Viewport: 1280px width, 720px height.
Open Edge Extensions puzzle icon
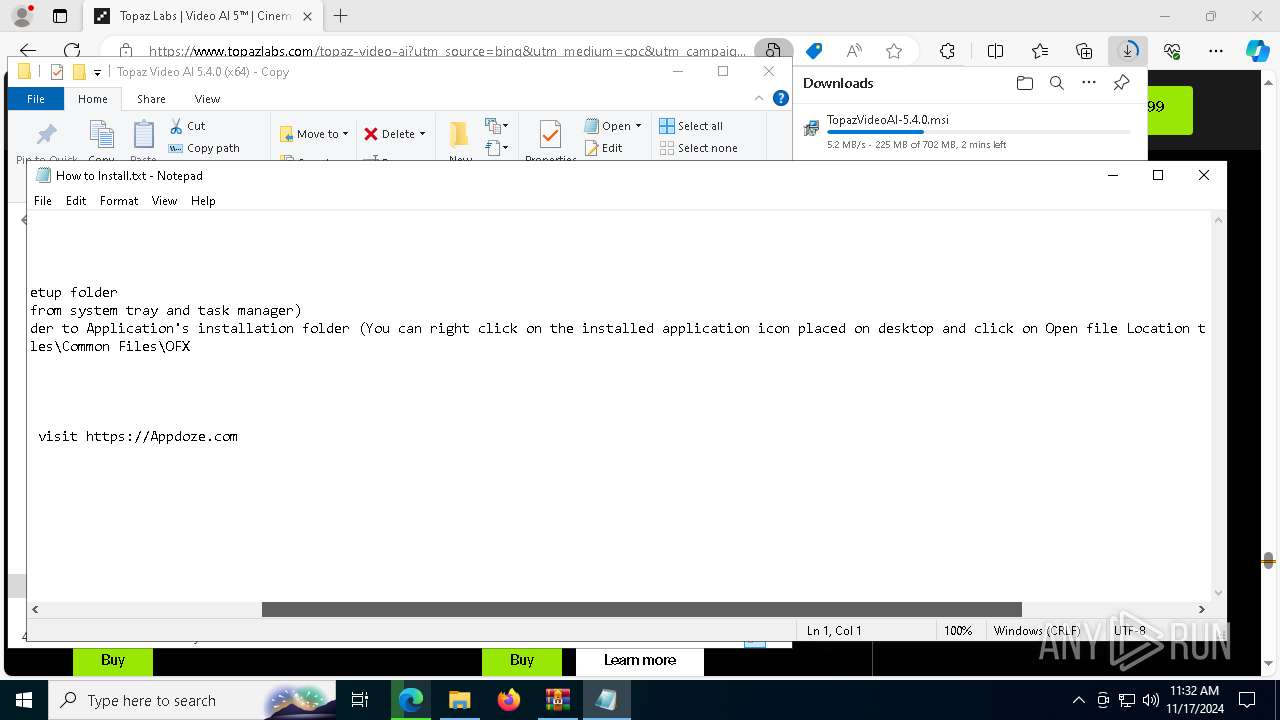(x=947, y=51)
